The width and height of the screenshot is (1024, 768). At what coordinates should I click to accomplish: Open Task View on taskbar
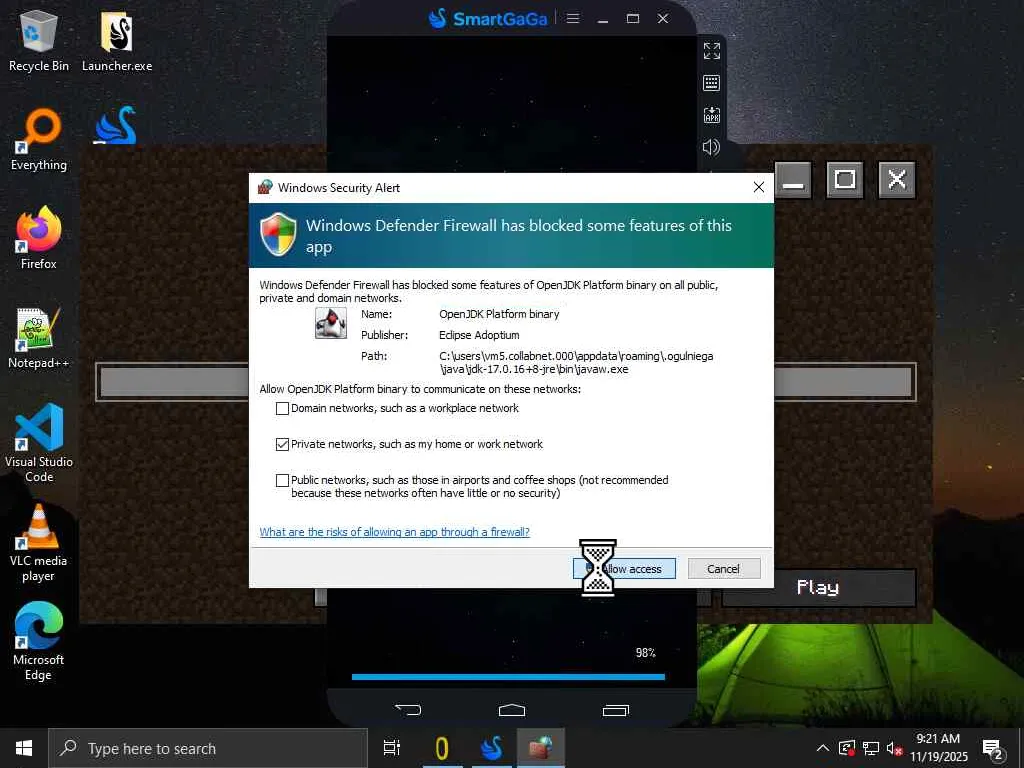click(392, 748)
